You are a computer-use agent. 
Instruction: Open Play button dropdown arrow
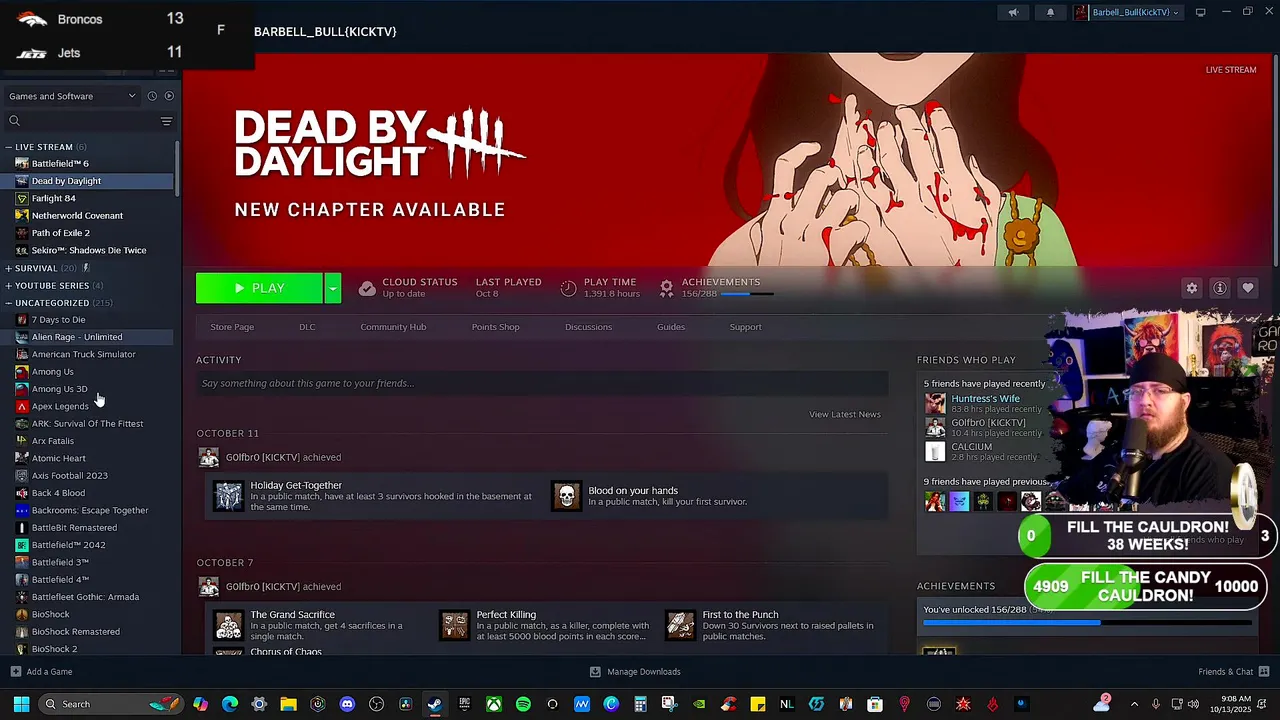point(332,288)
